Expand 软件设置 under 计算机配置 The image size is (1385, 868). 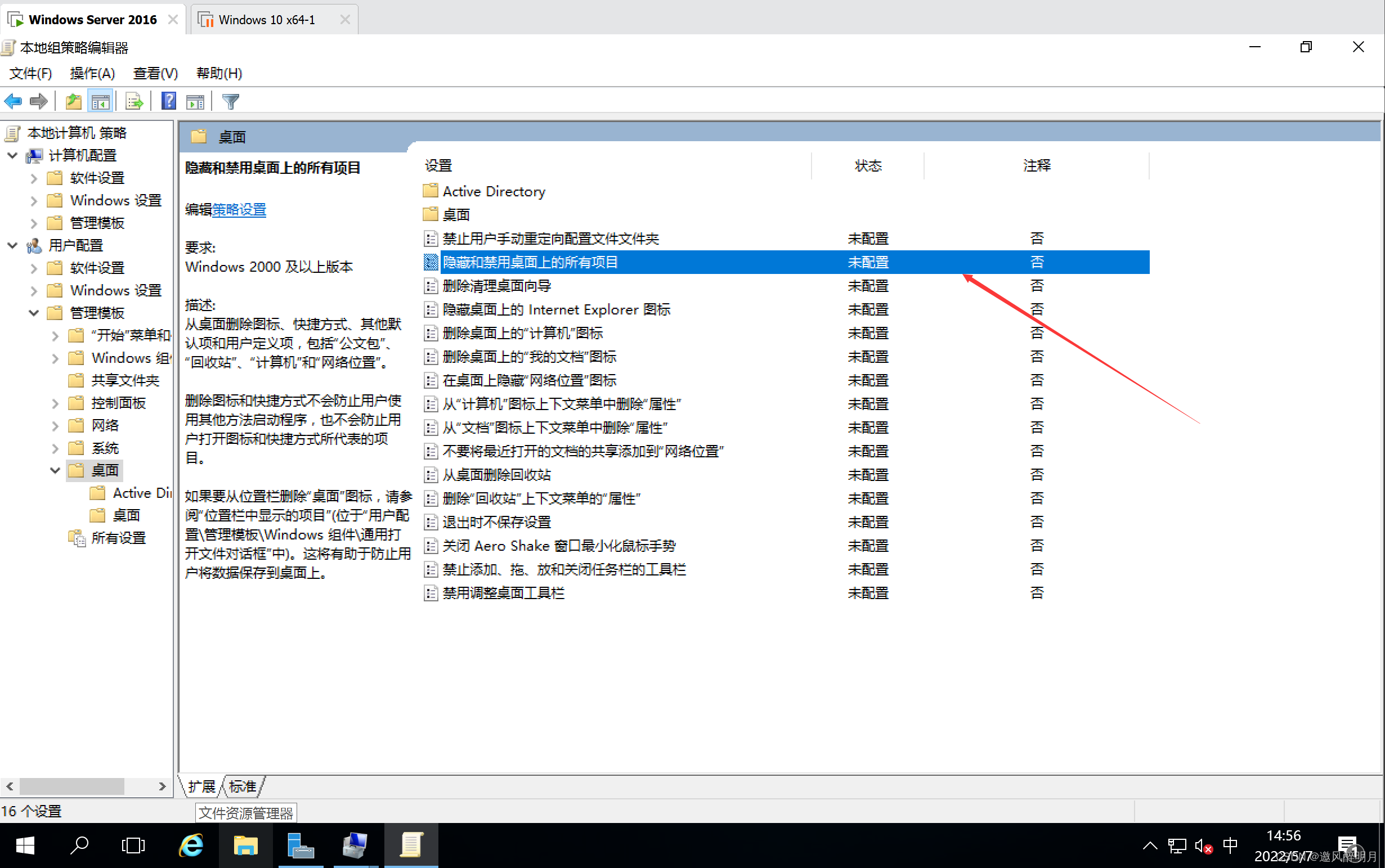34,178
